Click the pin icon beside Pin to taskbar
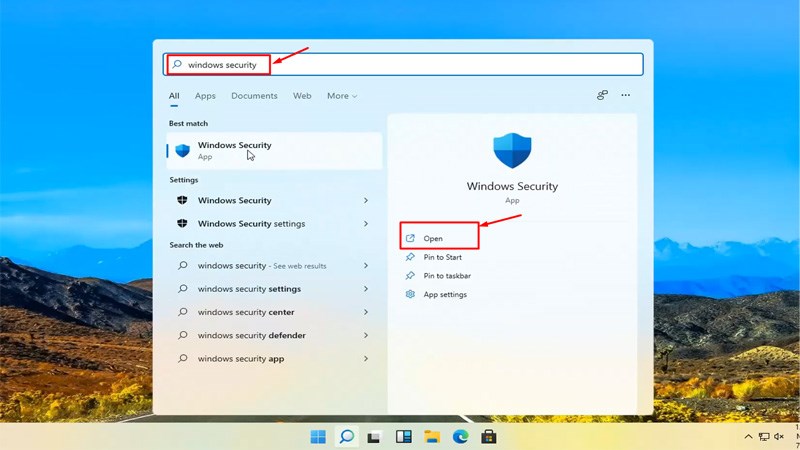This screenshot has width=800, height=450. pyautogui.click(x=410, y=276)
